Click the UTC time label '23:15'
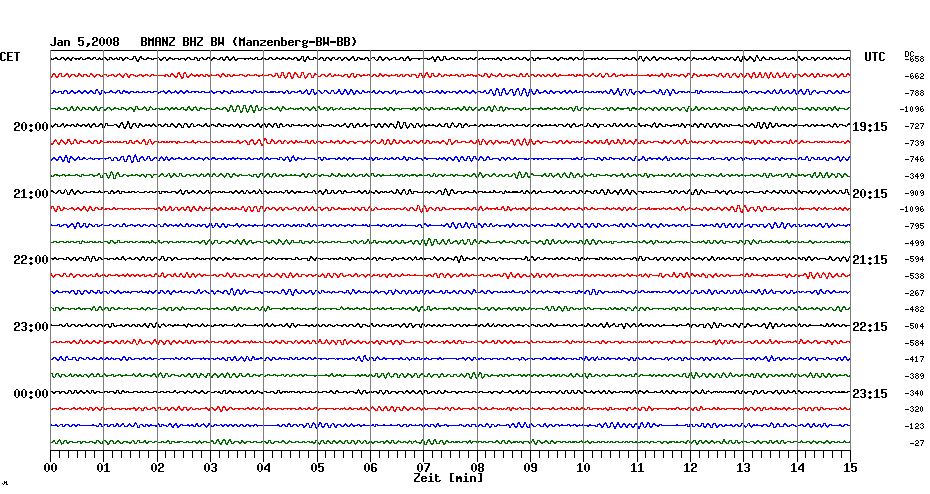 (x=870, y=394)
